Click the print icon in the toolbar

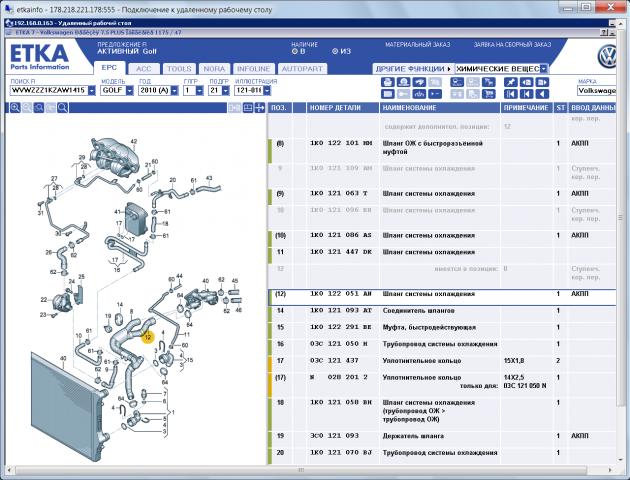[387, 82]
